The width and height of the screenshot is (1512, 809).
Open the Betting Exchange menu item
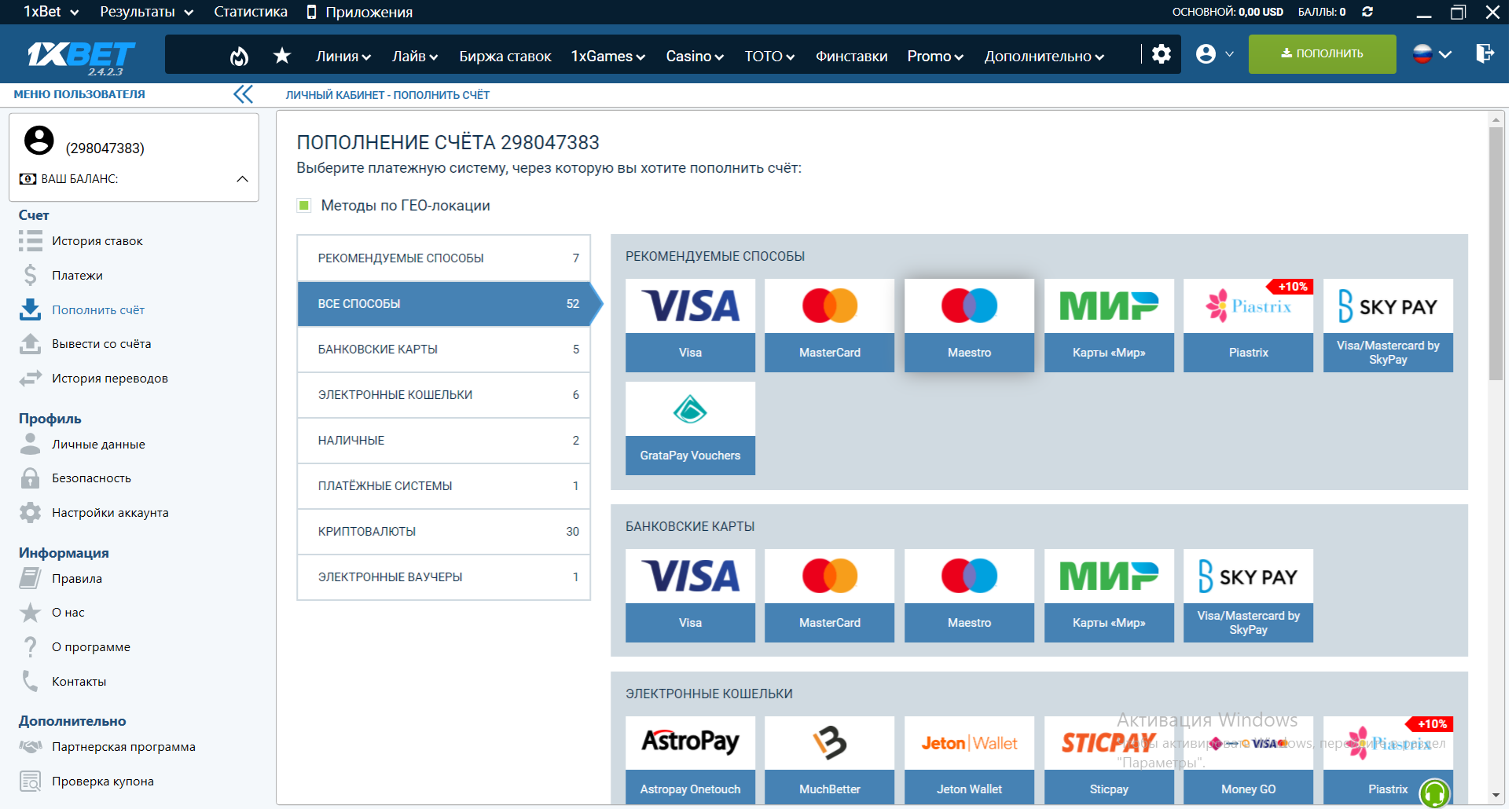[x=505, y=57]
